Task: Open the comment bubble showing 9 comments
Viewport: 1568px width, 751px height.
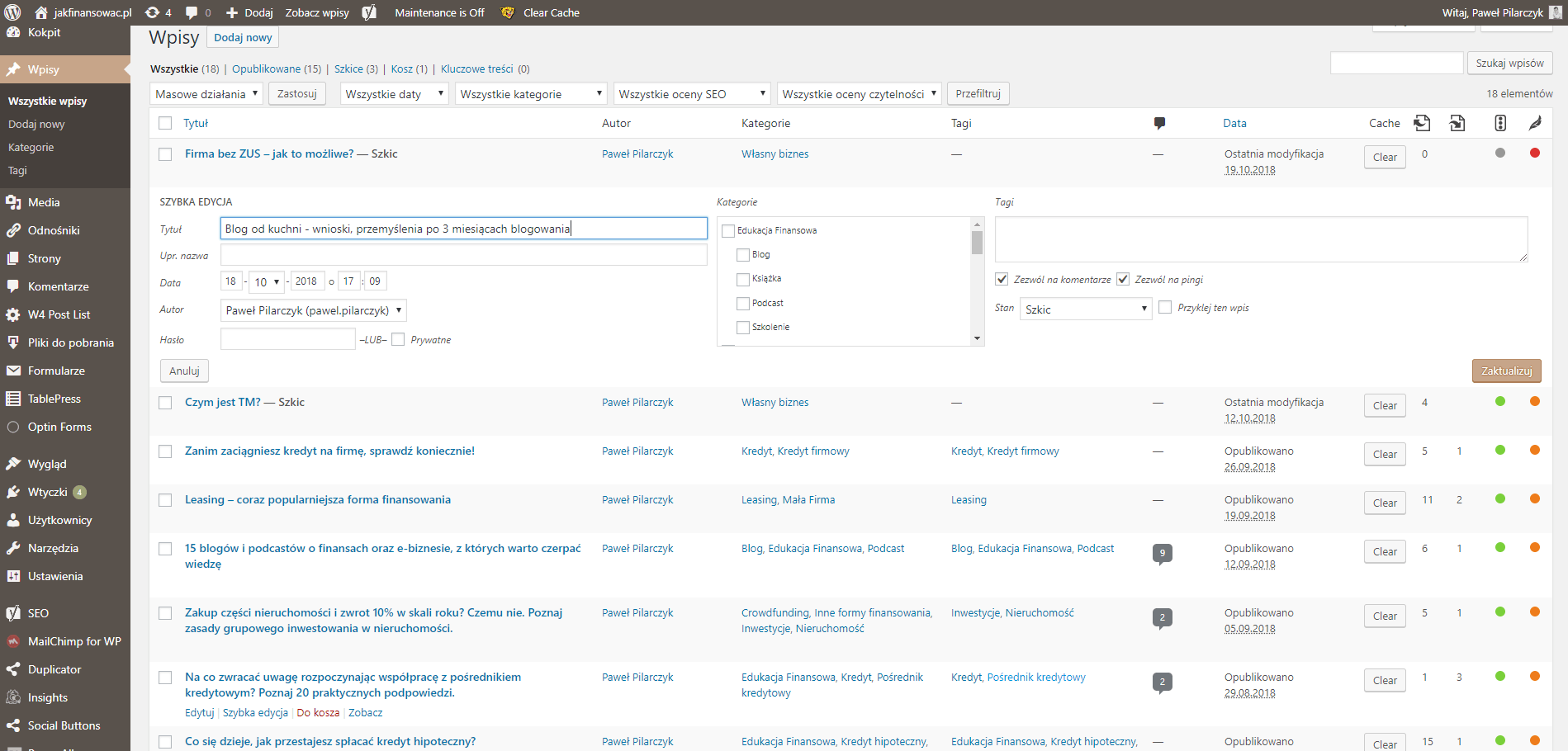Action: (x=1162, y=553)
